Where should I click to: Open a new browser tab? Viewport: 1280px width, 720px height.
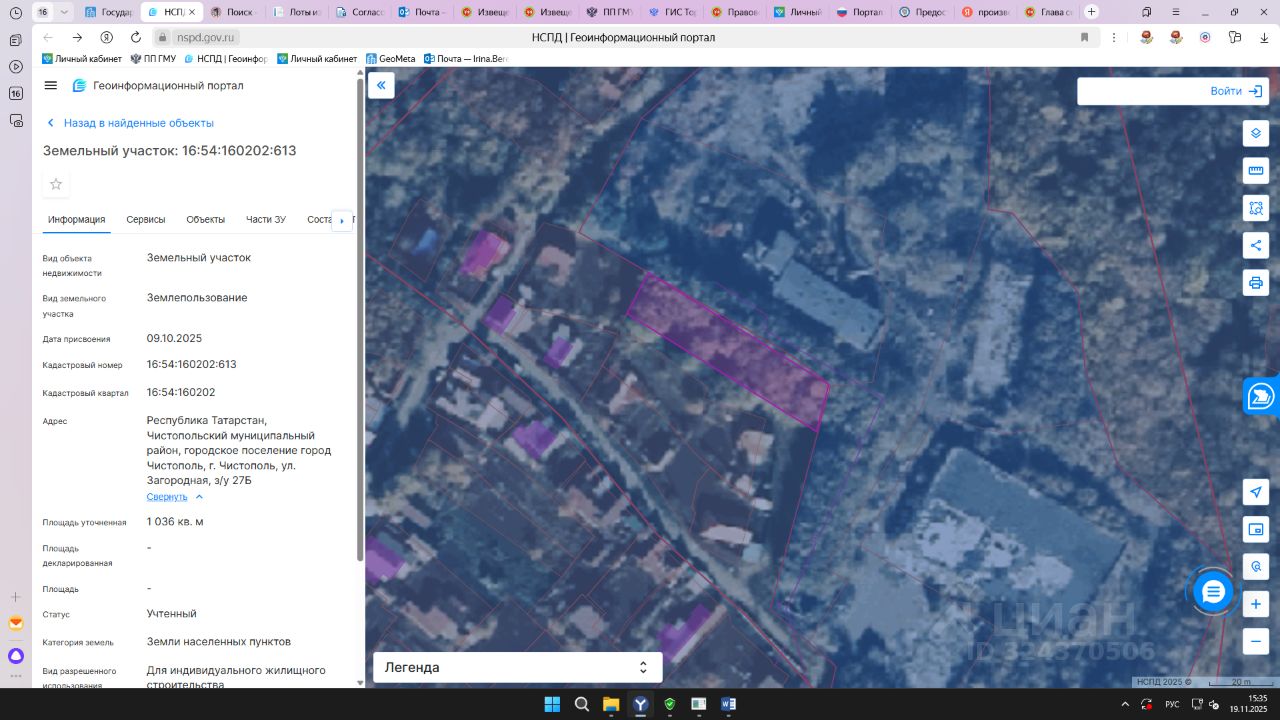pos(1091,12)
